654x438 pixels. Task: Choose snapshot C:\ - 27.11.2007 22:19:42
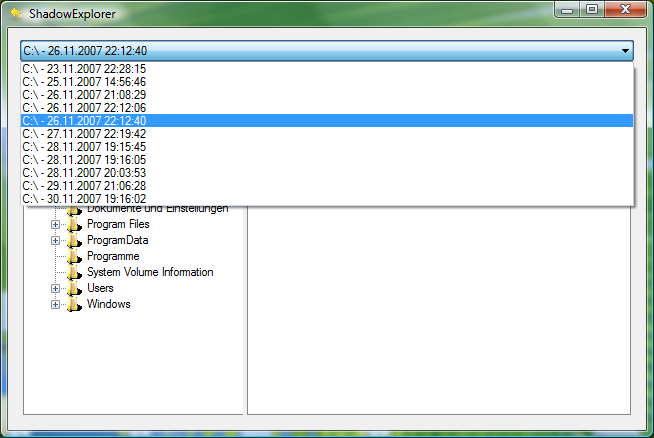pyautogui.click(x=327, y=133)
